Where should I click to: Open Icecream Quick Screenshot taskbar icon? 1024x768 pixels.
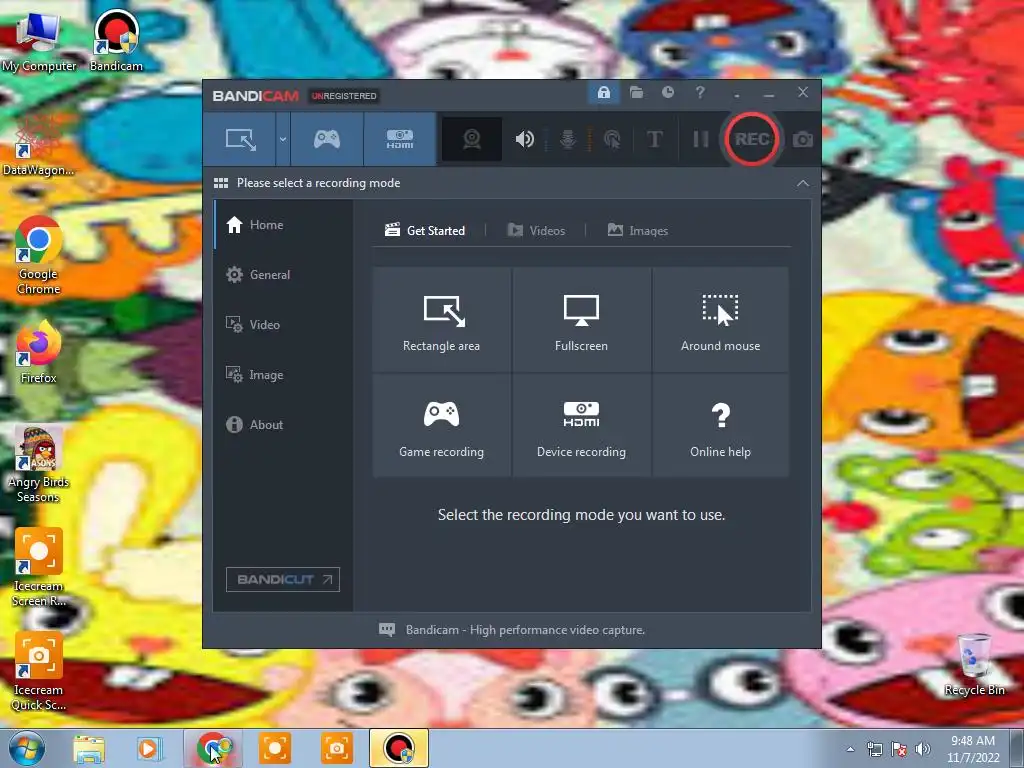click(336, 748)
